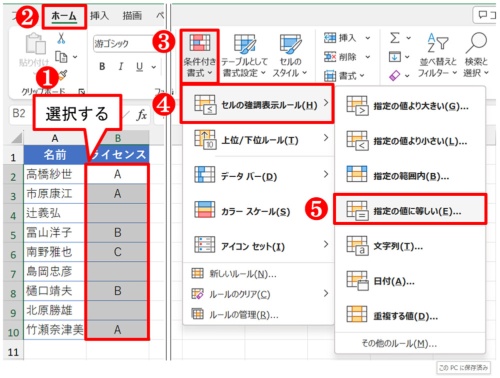Expand the Clear dropdown arrow

click(407, 76)
